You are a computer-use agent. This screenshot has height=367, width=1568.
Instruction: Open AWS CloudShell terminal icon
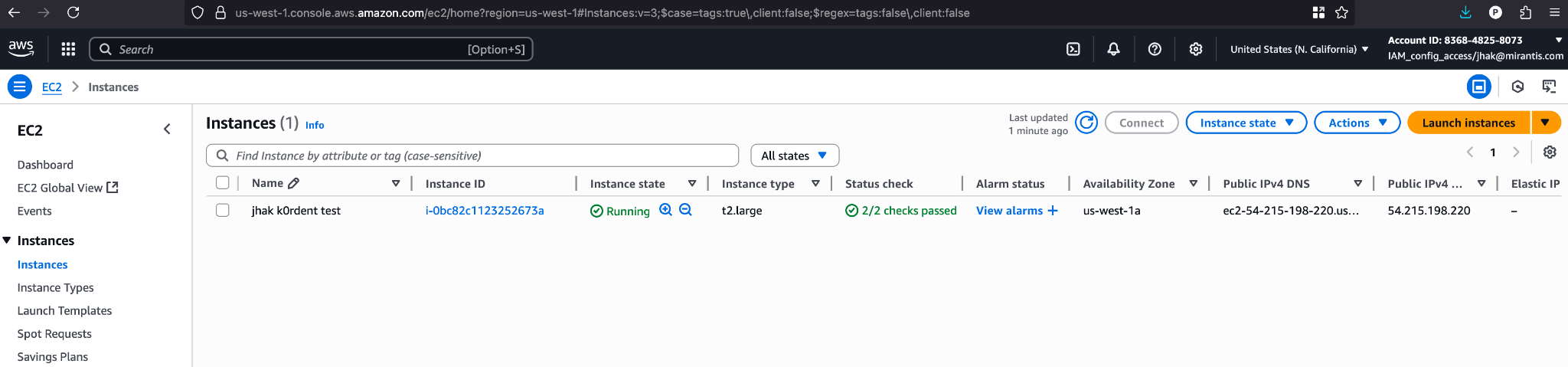[x=1073, y=49]
